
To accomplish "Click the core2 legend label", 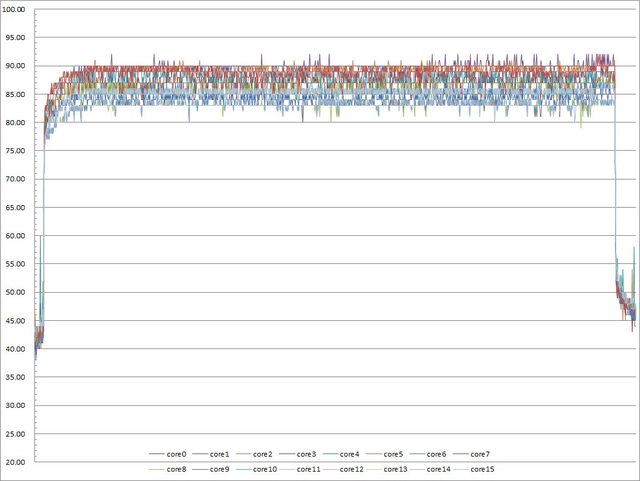I will pyautogui.click(x=264, y=455).
